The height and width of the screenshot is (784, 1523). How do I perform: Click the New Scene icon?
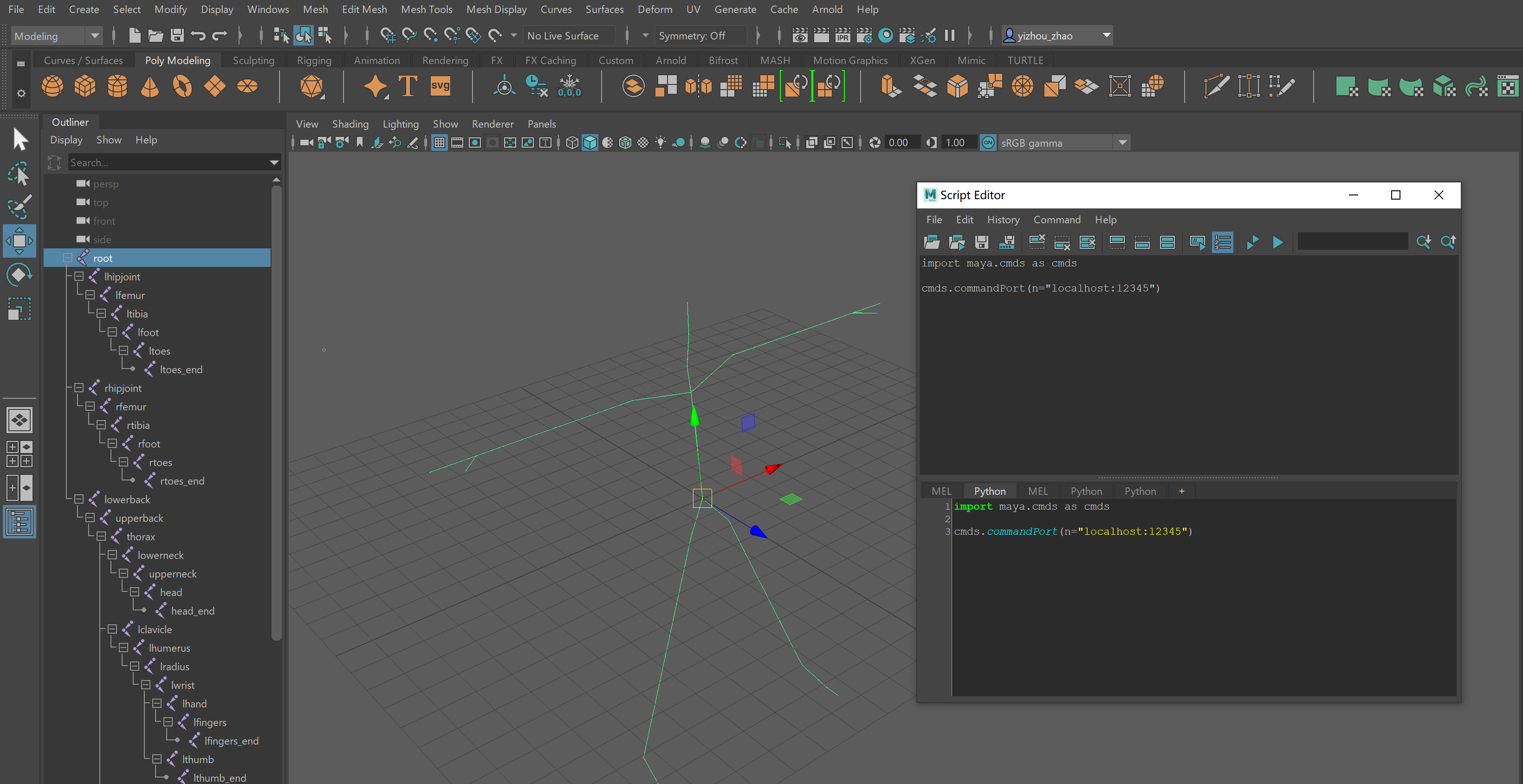coord(134,35)
